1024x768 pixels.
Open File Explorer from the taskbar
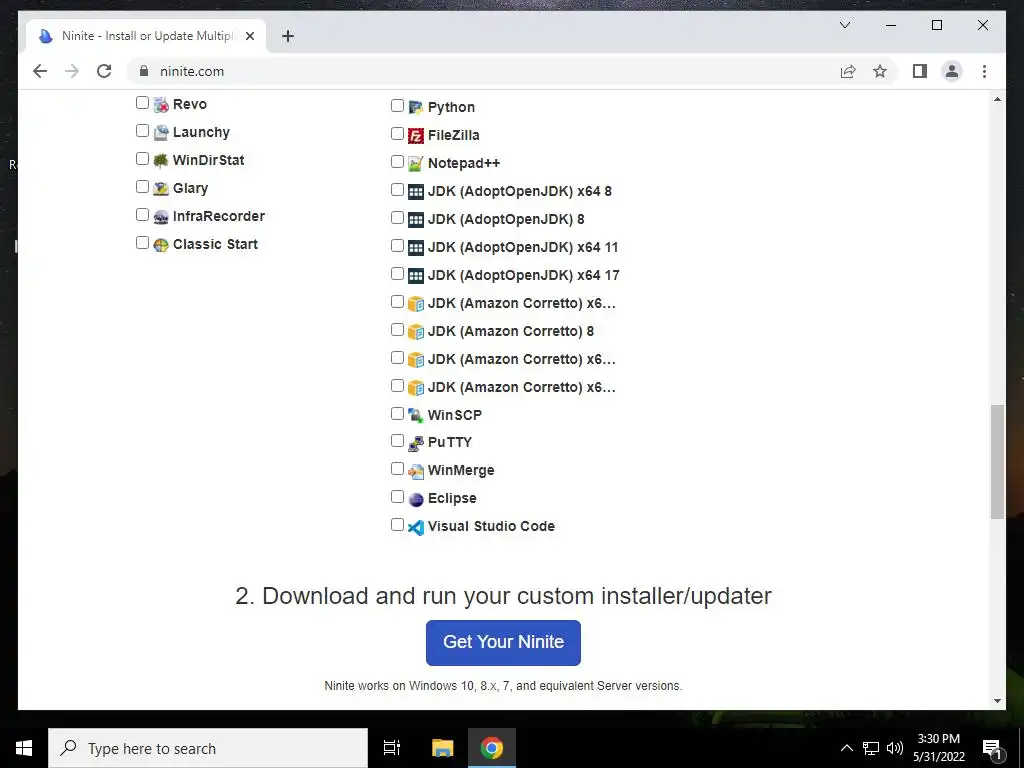[442, 748]
